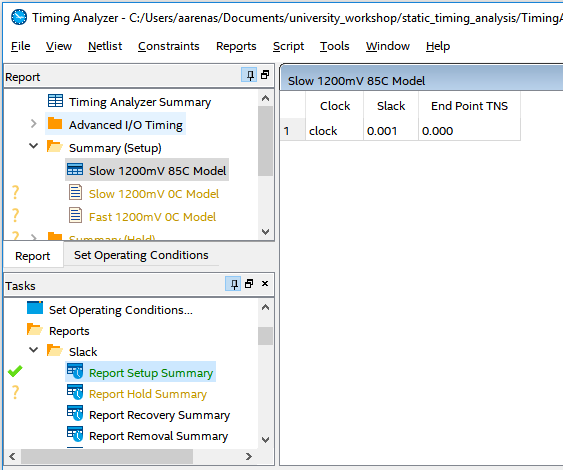The height and width of the screenshot is (470, 563).
Task: Select Advanced I/O Timing in report tree
Action: pyautogui.click(x=126, y=125)
